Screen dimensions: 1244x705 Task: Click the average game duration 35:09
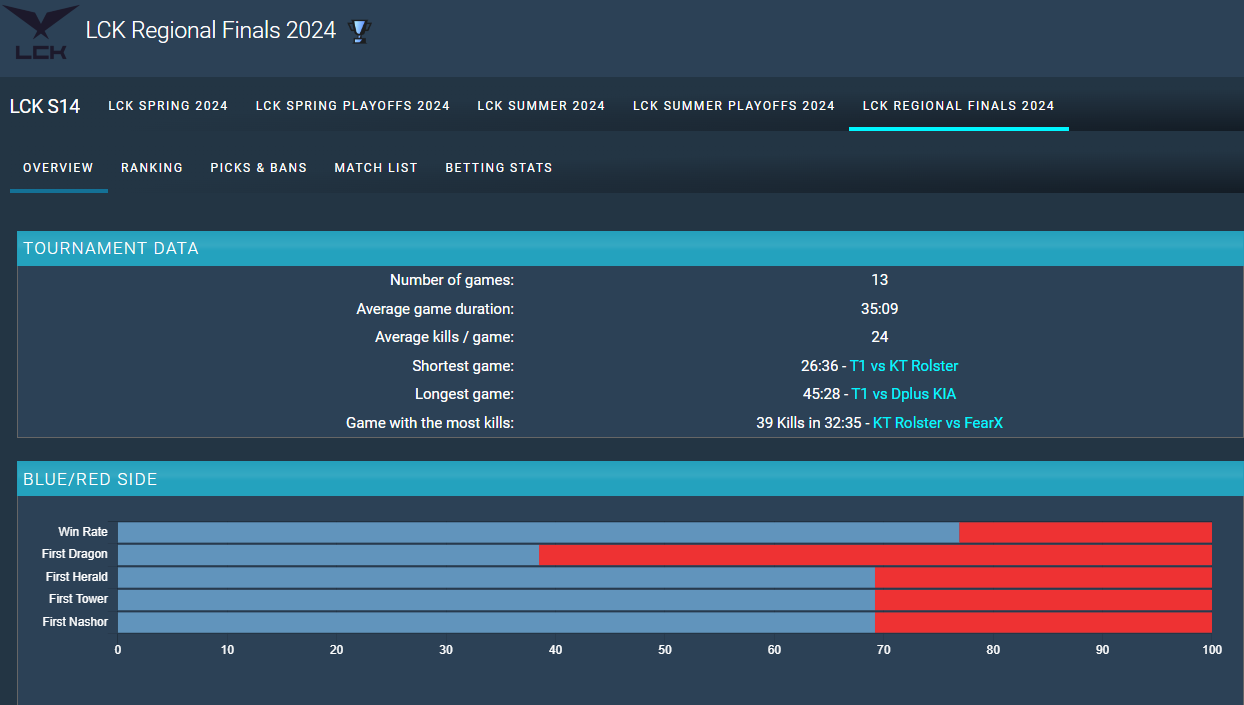880,309
